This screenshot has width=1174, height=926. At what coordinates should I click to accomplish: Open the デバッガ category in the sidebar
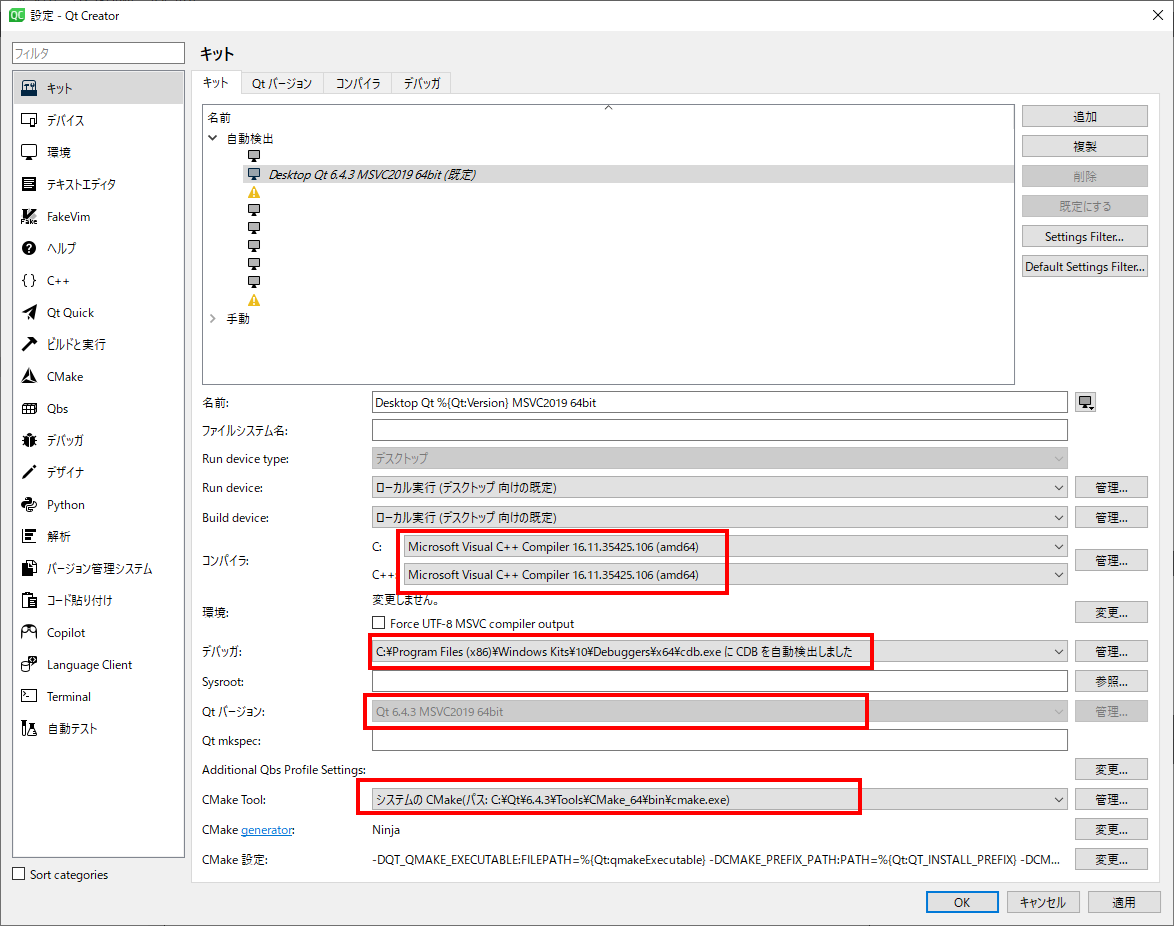pyautogui.click(x=98, y=440)
